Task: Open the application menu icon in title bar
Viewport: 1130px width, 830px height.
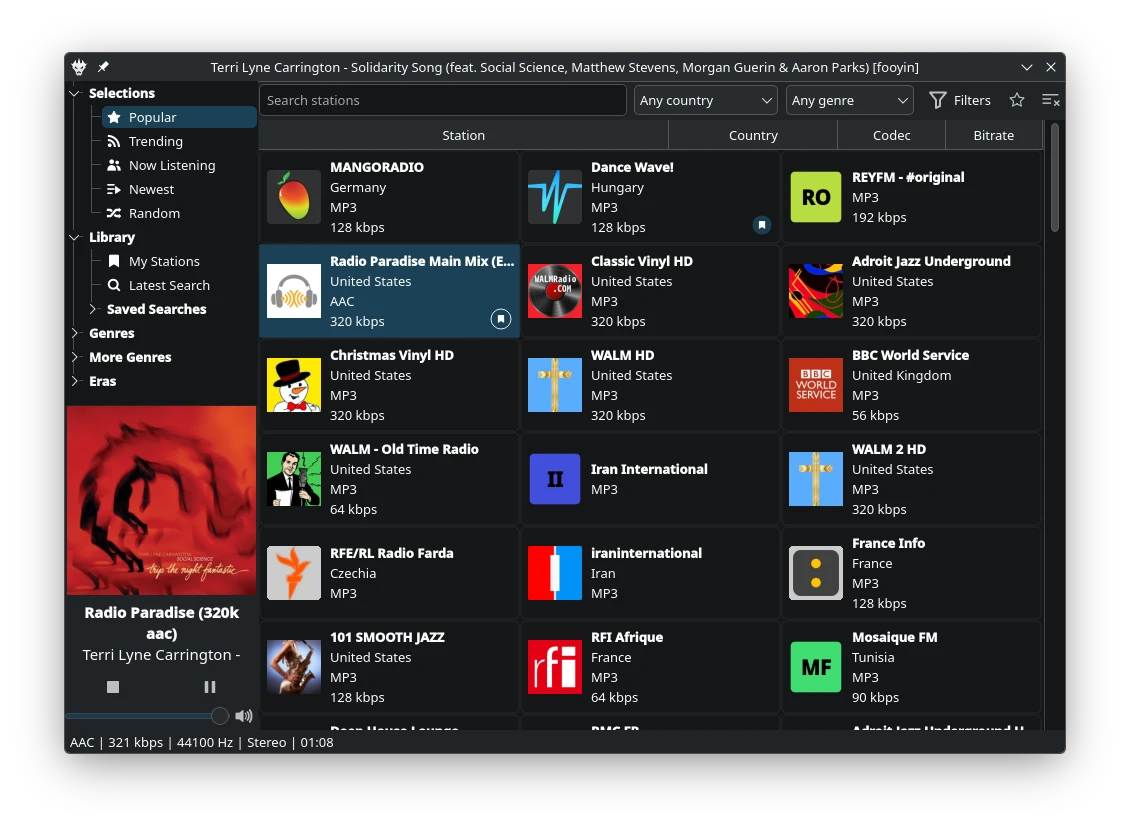Action: pyautogui.click(x=79, y=67)
